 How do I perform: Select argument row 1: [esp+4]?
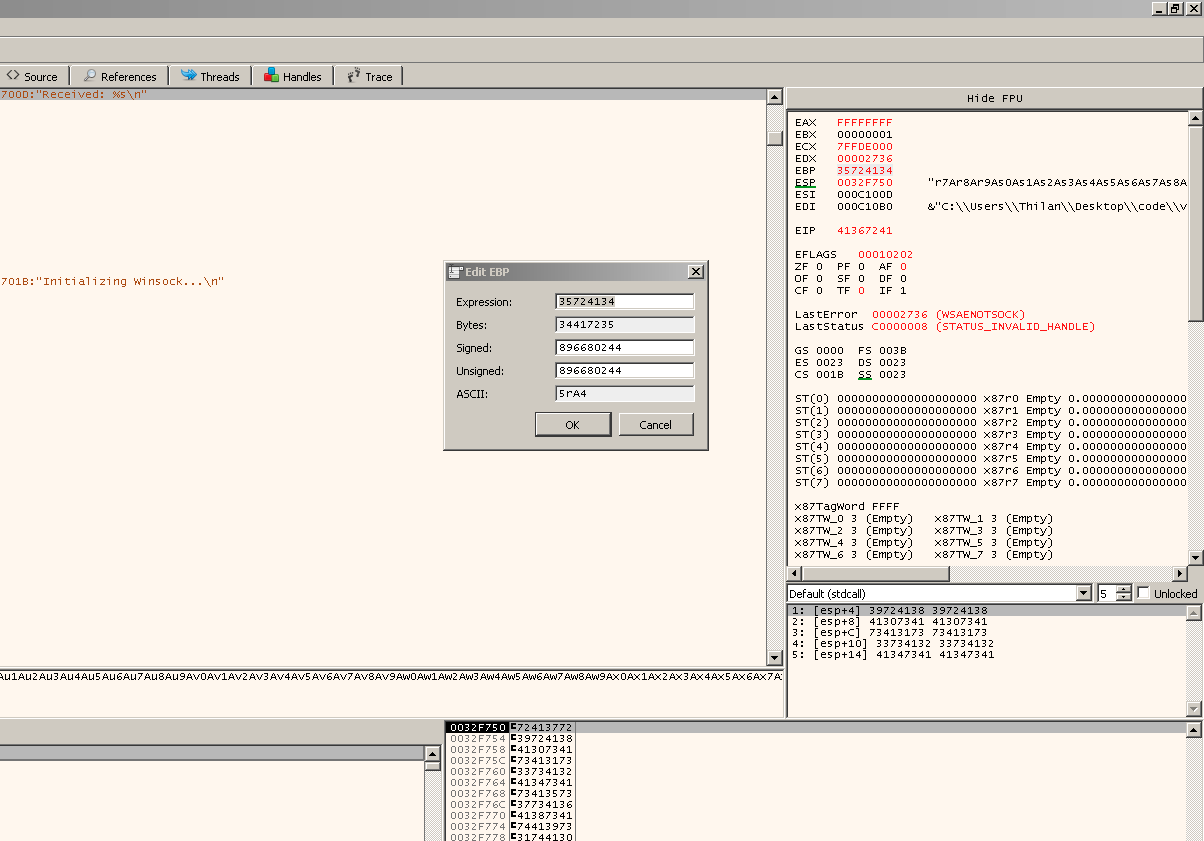coord(987,610)
